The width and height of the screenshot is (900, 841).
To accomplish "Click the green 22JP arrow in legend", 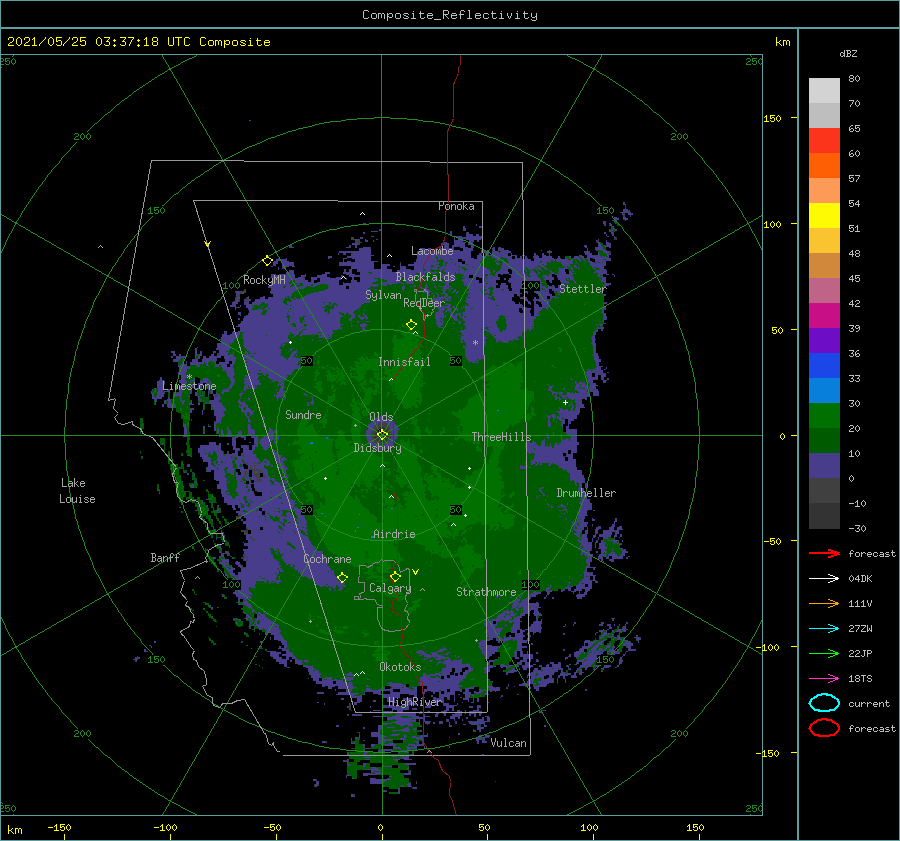I will click(x=824, y=653).
